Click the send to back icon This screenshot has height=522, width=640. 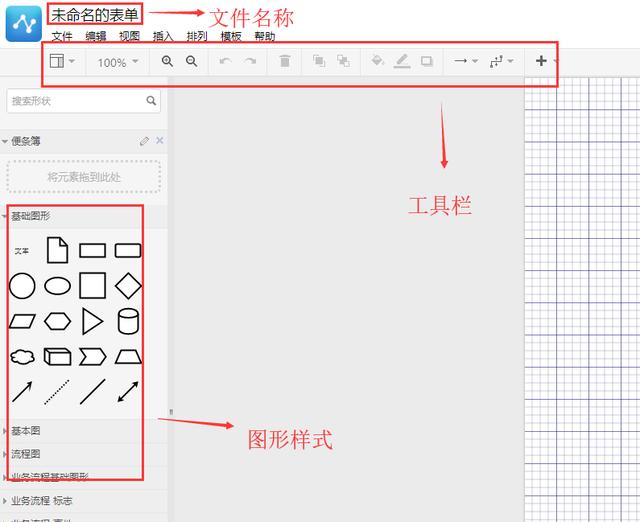[343, 61]
